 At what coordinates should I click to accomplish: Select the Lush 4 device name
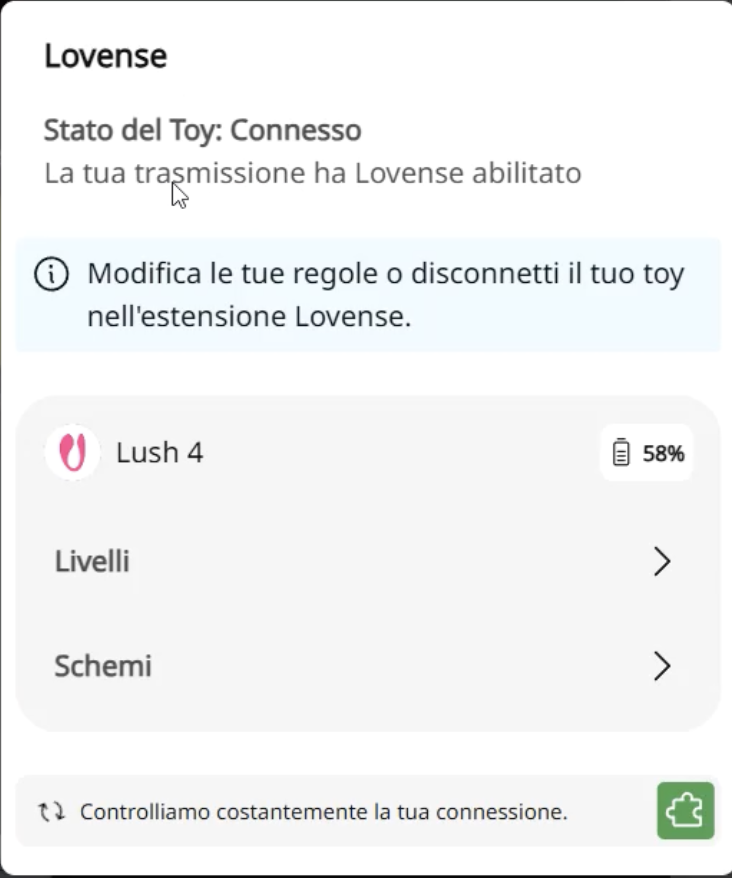point(160,453)
